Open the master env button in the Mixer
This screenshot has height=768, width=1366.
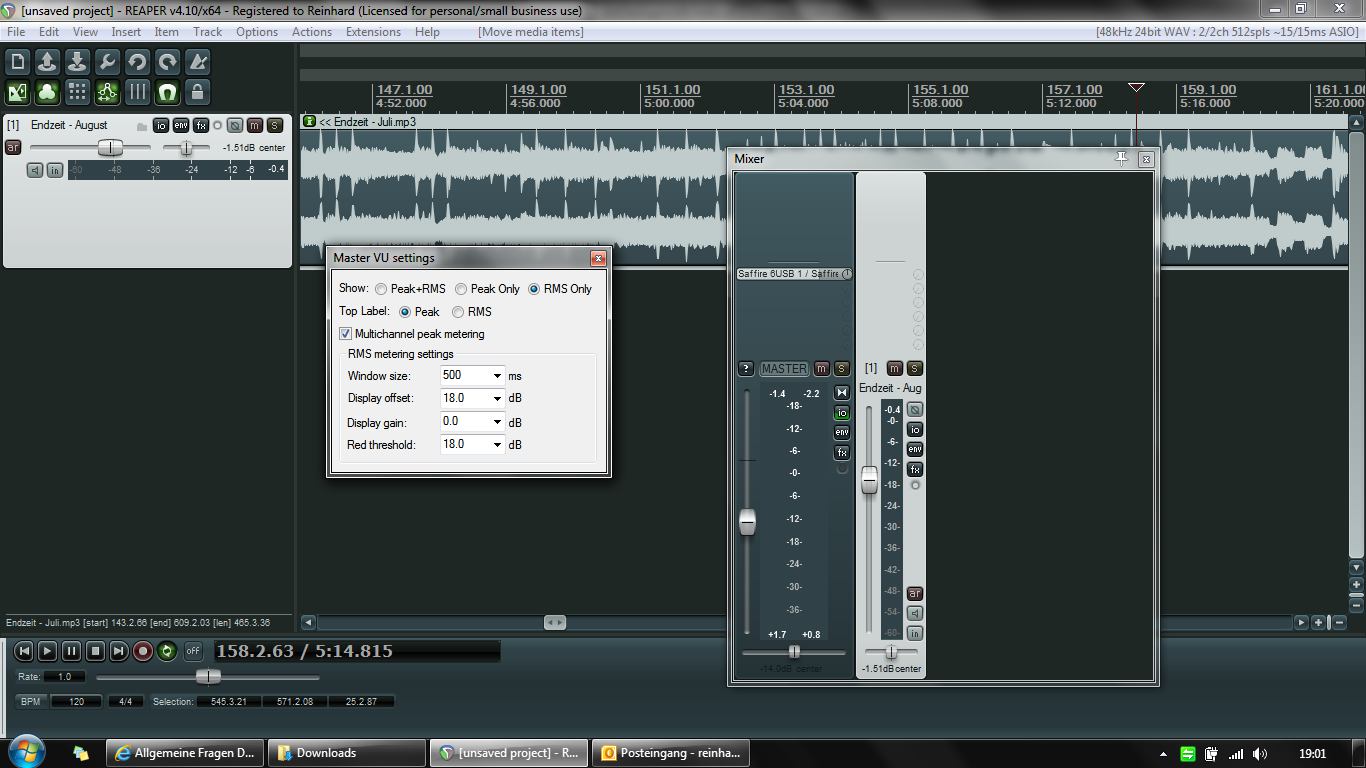click(x=842, y=433)
